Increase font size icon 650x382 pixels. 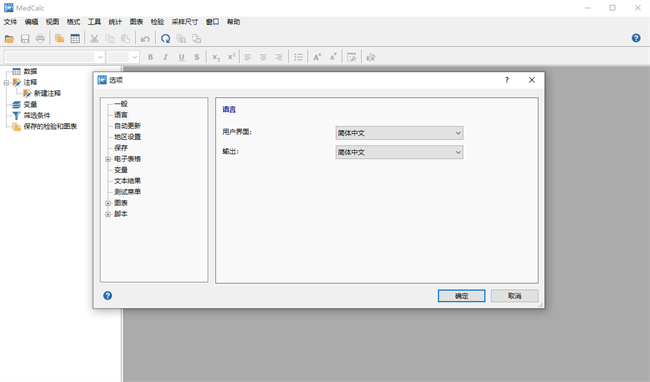pyautogui.click(x=318, y=57)
